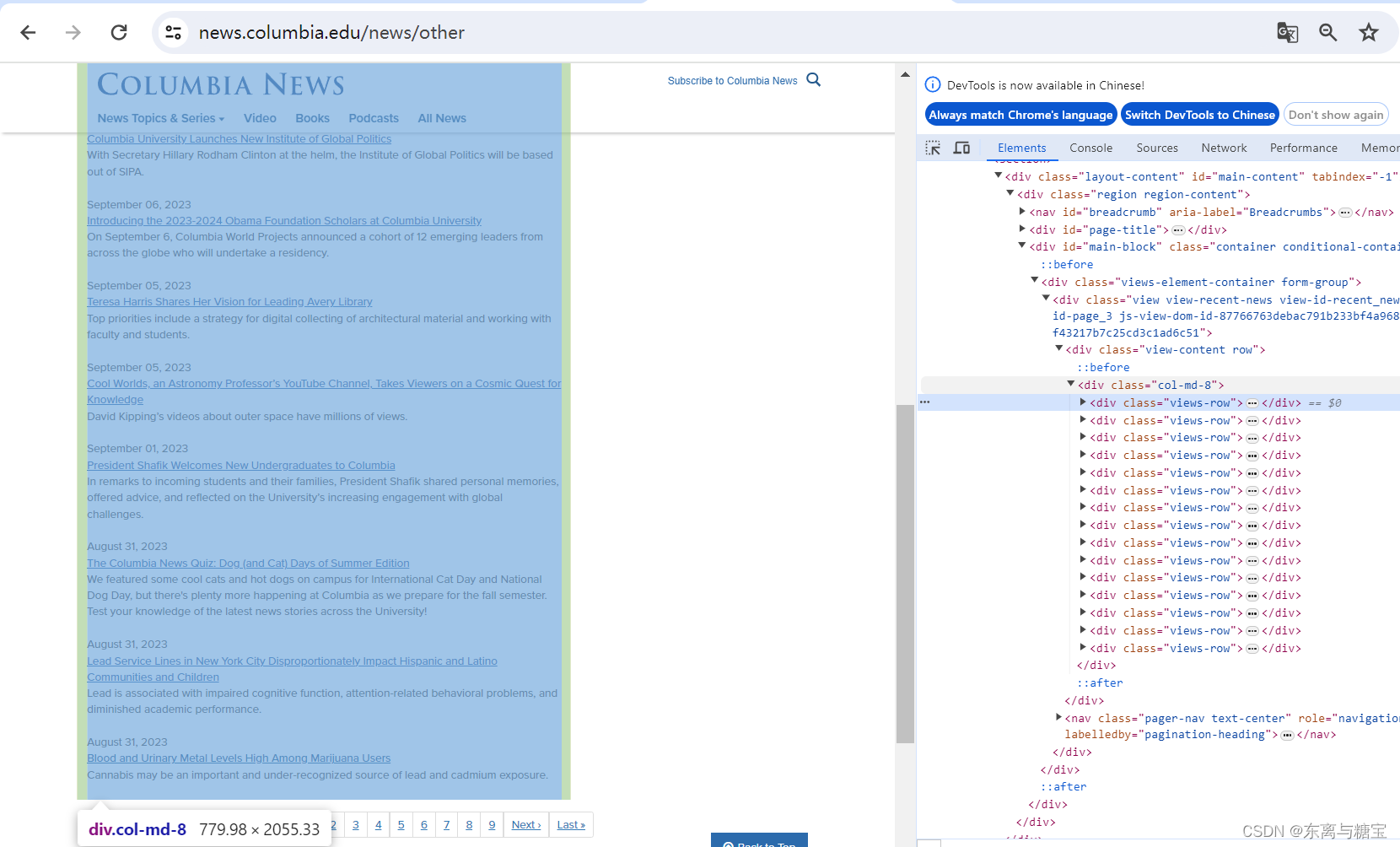Expand the page-title div node
This screenshot has height=847, width=1400.
pyautogui.click(x=1022, y=229)
